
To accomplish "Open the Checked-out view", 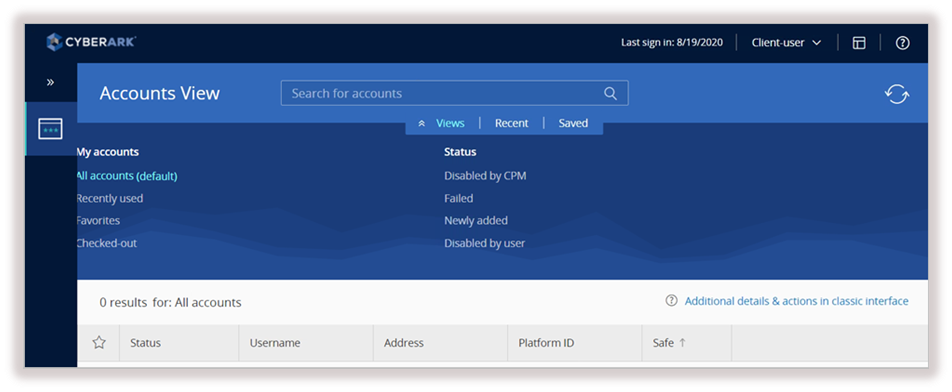I will (x=107, y=243).
